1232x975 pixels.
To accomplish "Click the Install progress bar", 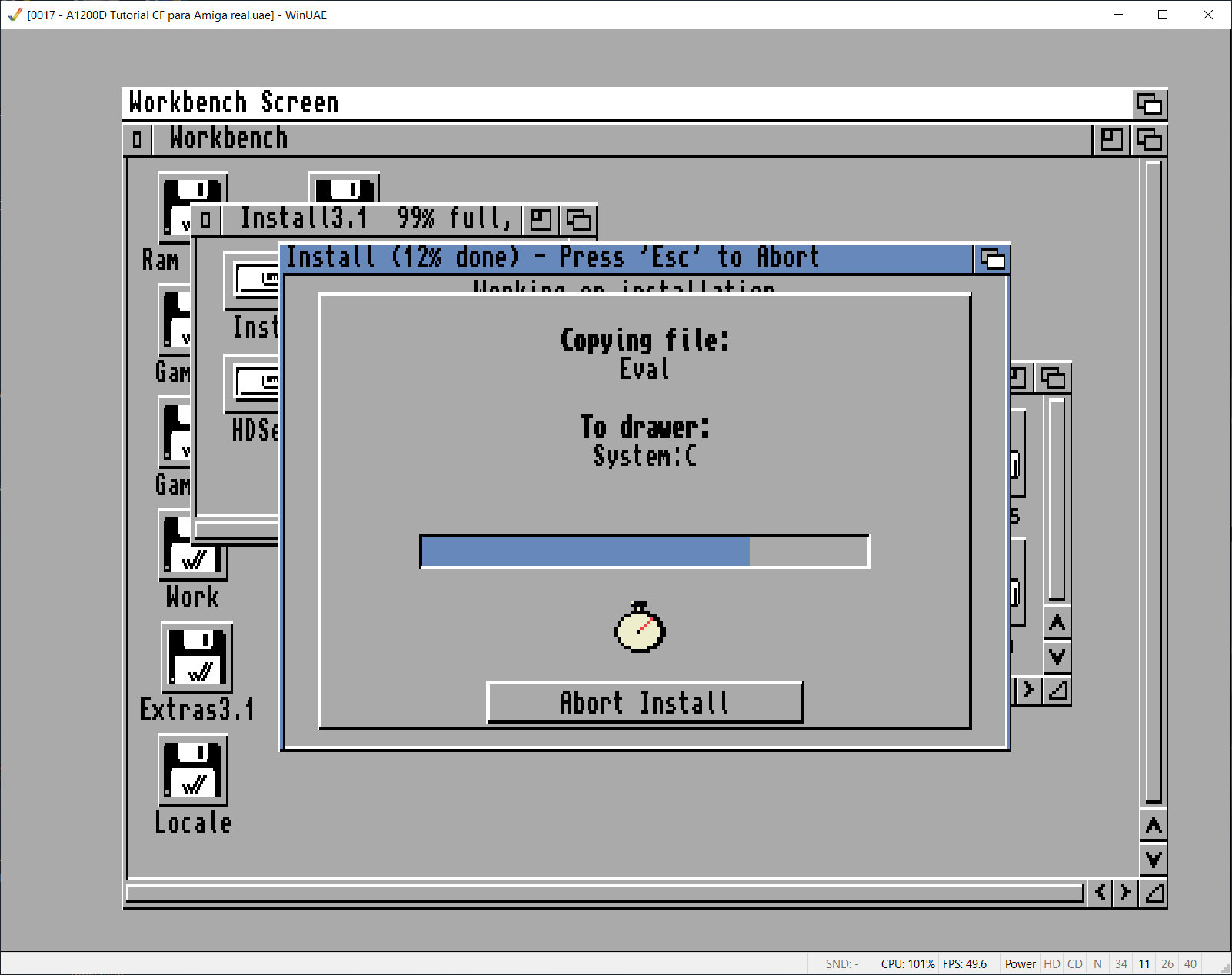I will click(x=644, y=551).
